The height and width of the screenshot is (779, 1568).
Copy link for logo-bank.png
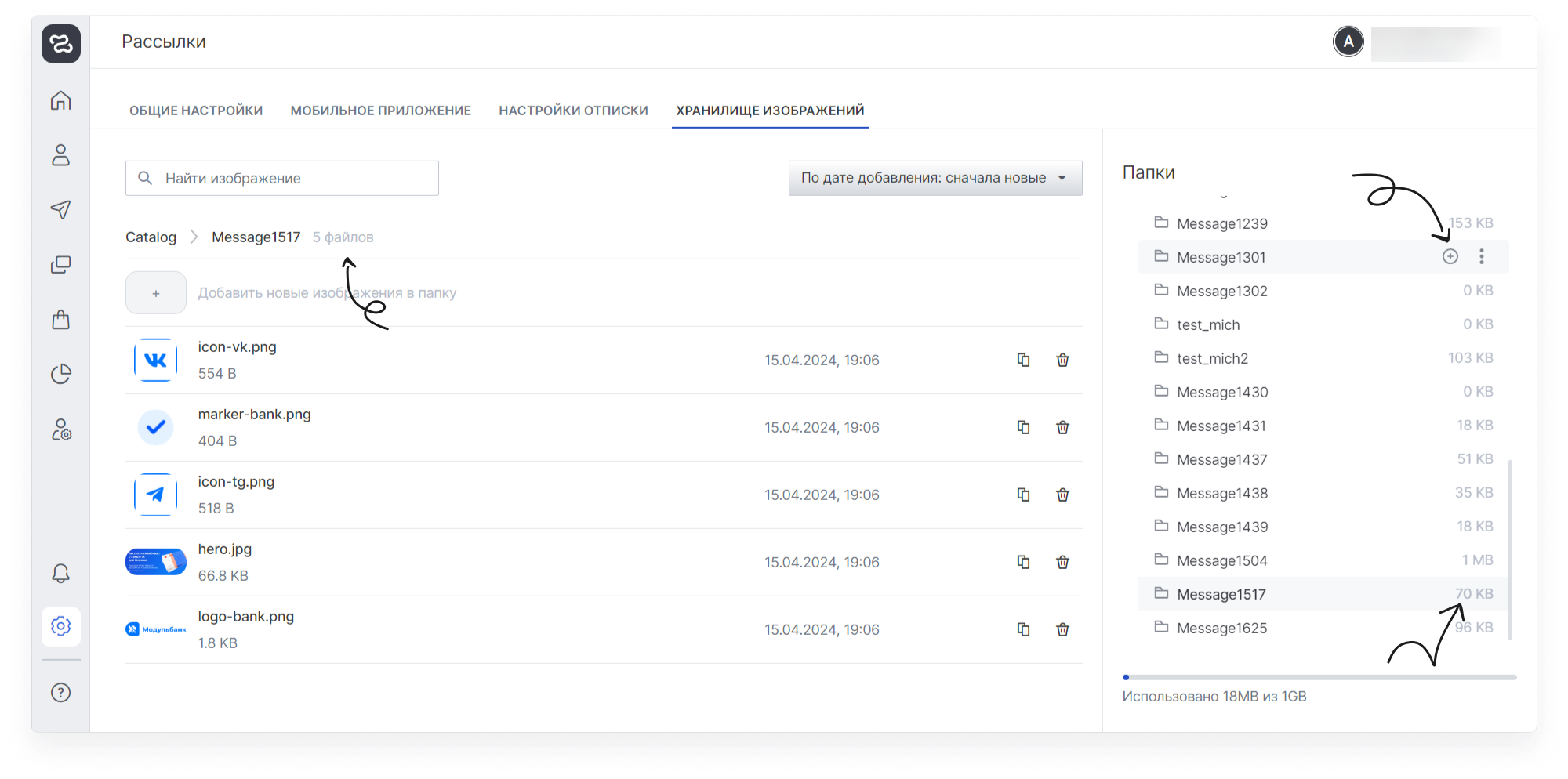(x=1023, y=629)
